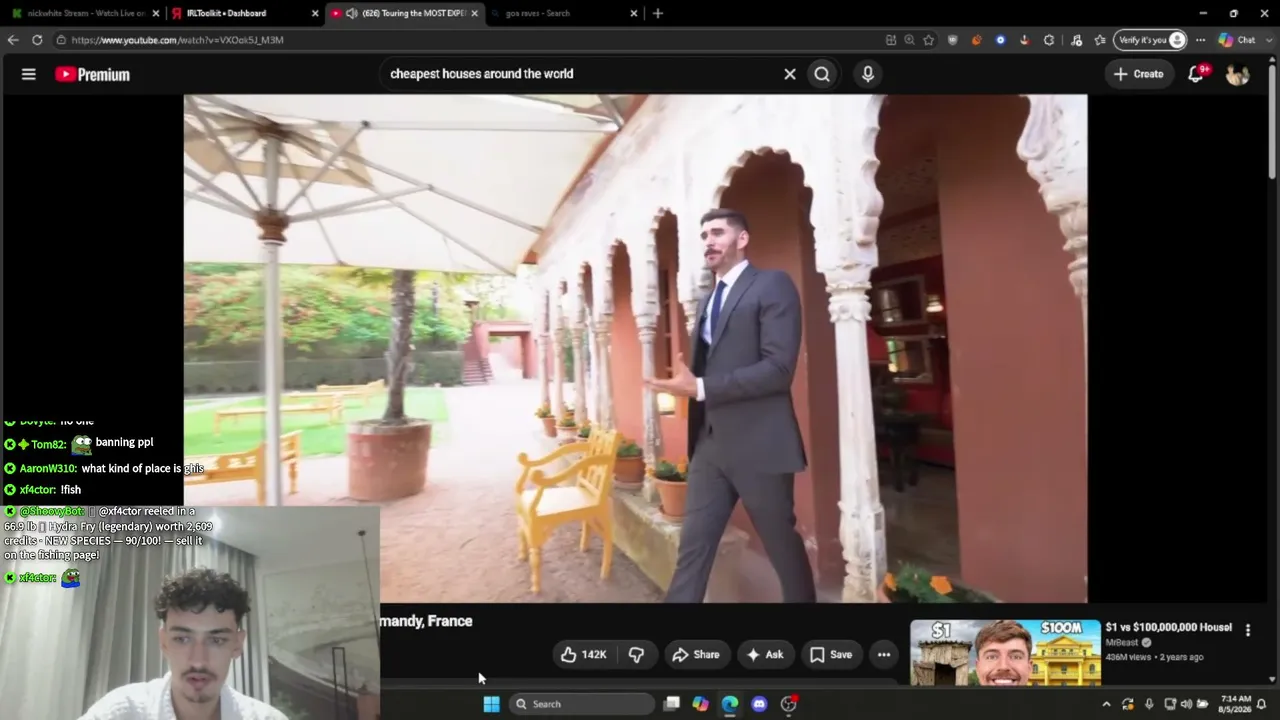Add this page to favorites star
Viewport: 1280px width, 720px height.
(x=929, y=40)
